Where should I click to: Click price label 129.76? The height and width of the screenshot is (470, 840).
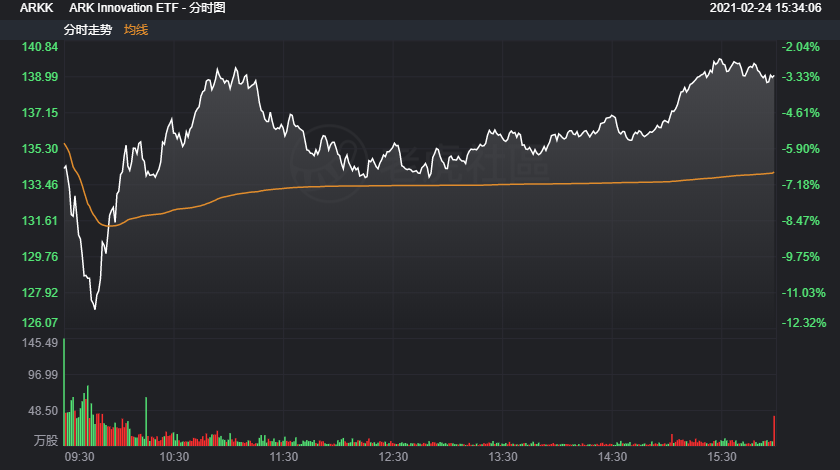point(40,256)
